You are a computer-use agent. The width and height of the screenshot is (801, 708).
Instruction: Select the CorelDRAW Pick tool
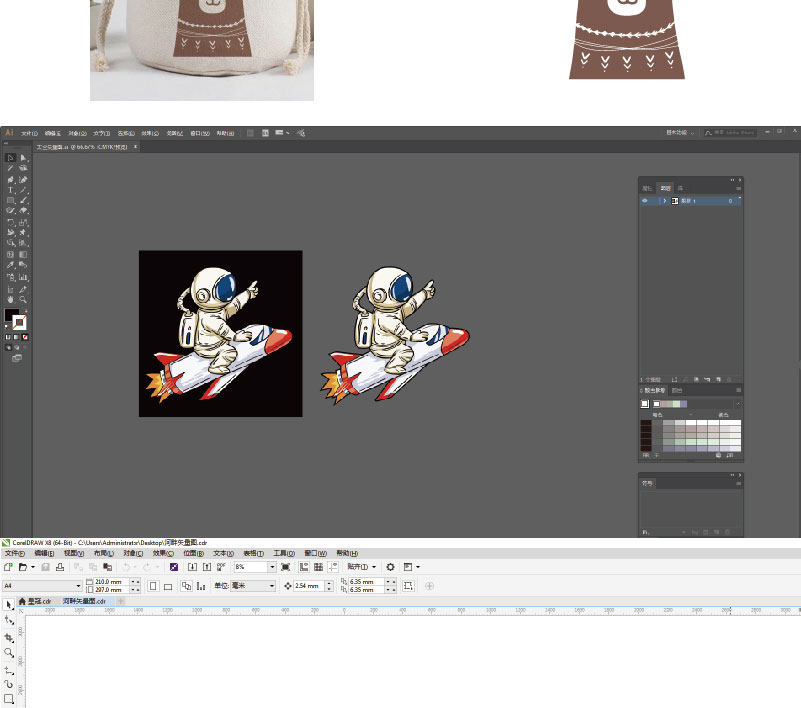9,604
